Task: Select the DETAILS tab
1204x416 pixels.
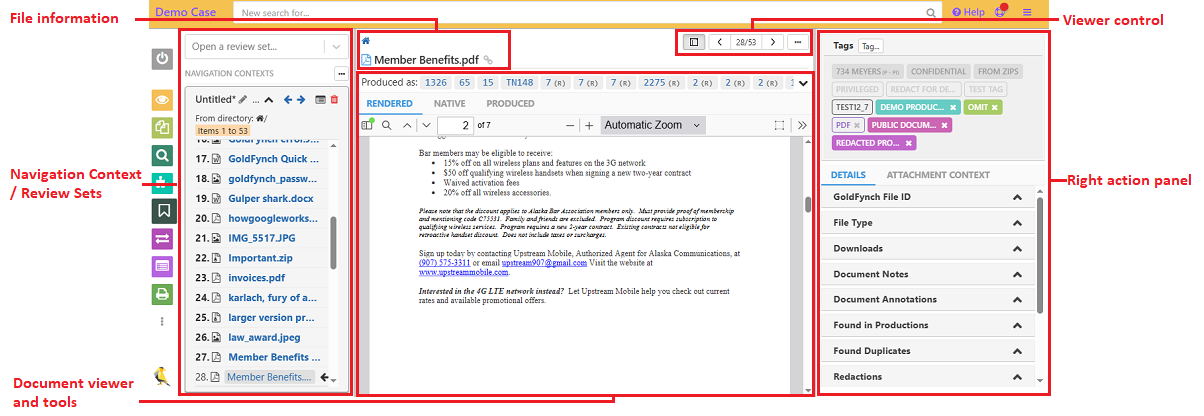Action: 848,175
